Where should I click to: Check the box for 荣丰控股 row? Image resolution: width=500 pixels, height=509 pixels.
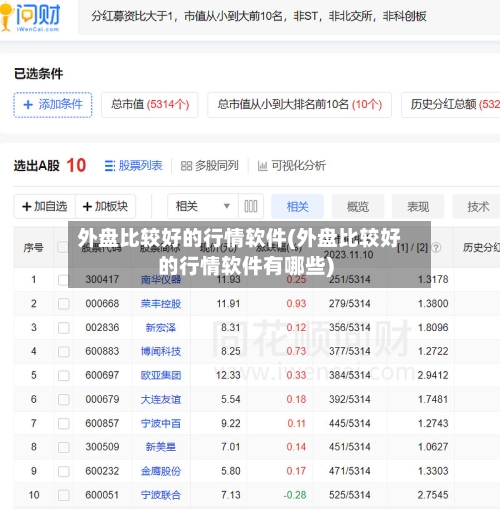63,304
